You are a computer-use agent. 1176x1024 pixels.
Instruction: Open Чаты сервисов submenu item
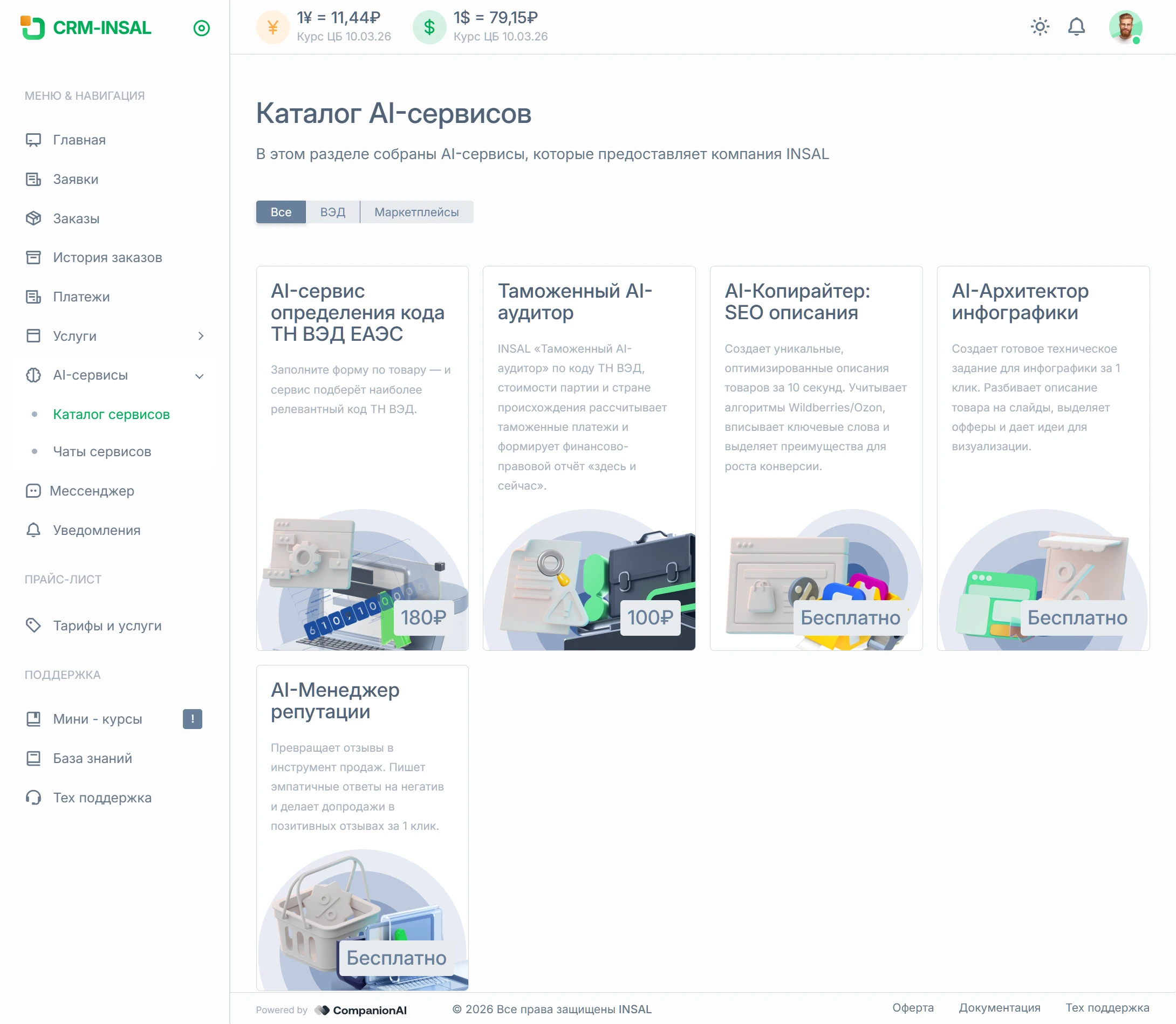click(102, 451)
